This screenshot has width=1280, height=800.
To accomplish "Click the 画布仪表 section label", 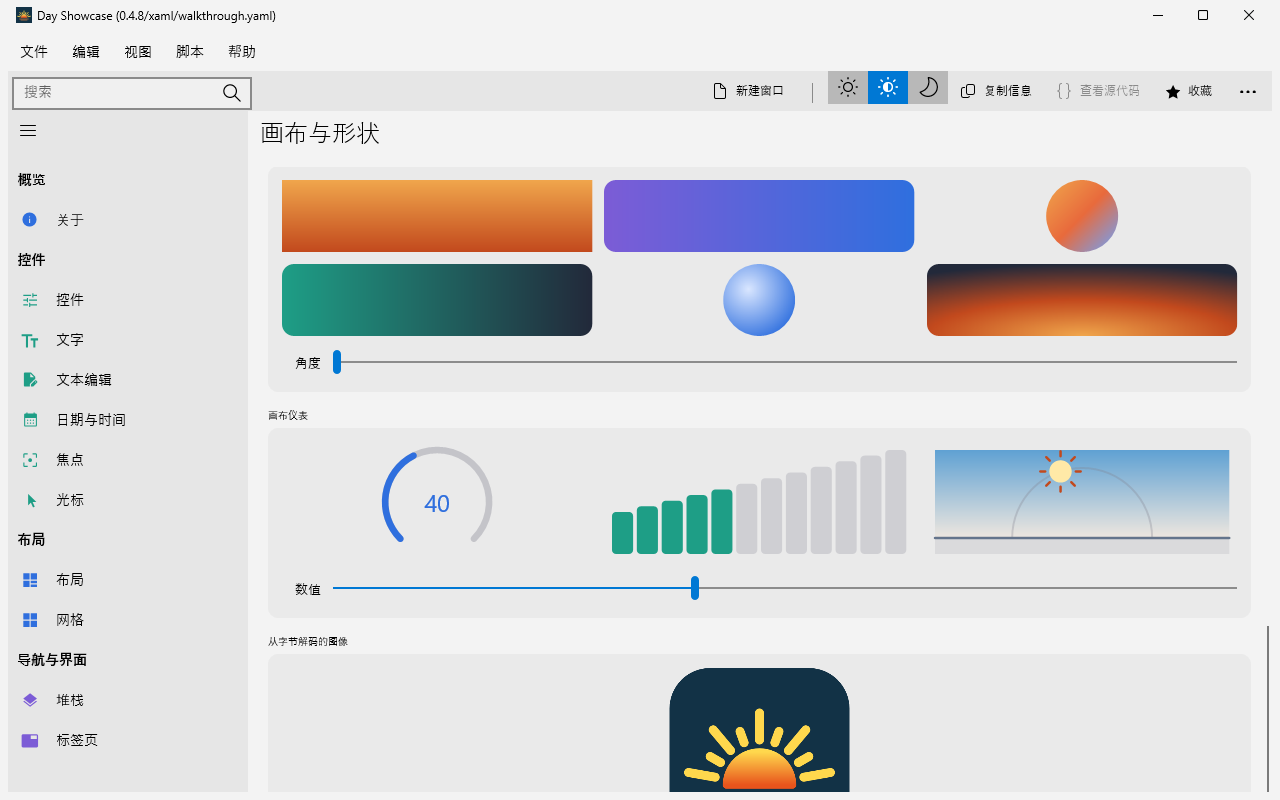I will (x=288, y=415).
